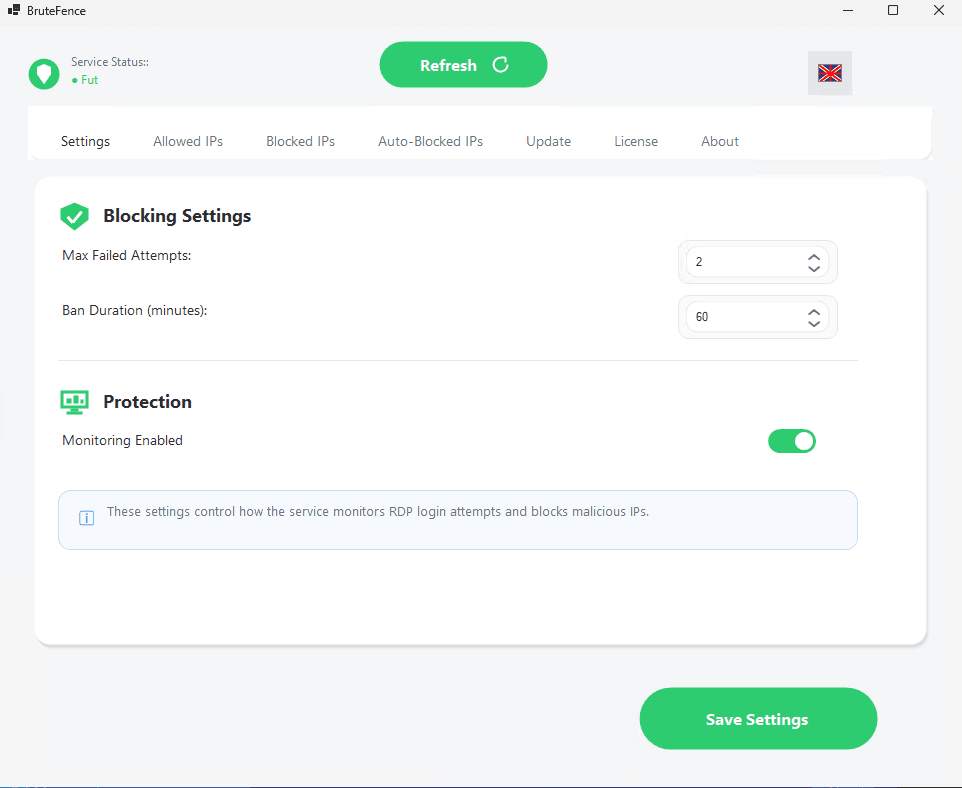This screenshot has height=788, width=962.
Task: Increase Max Failed Attempts with up arrow
Action: coord(814,255)
